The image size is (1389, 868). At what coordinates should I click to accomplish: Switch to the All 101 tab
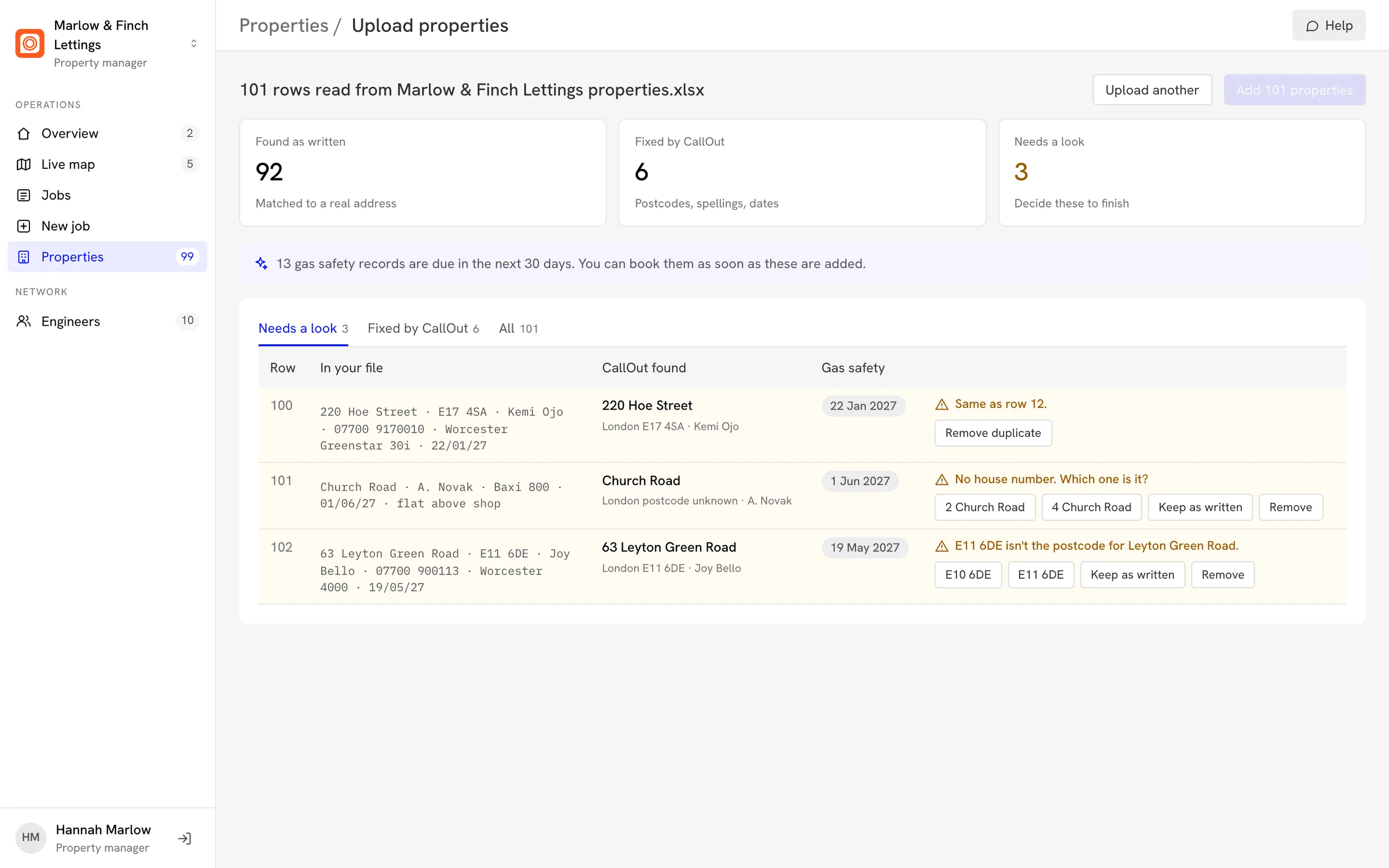(519, 328)
